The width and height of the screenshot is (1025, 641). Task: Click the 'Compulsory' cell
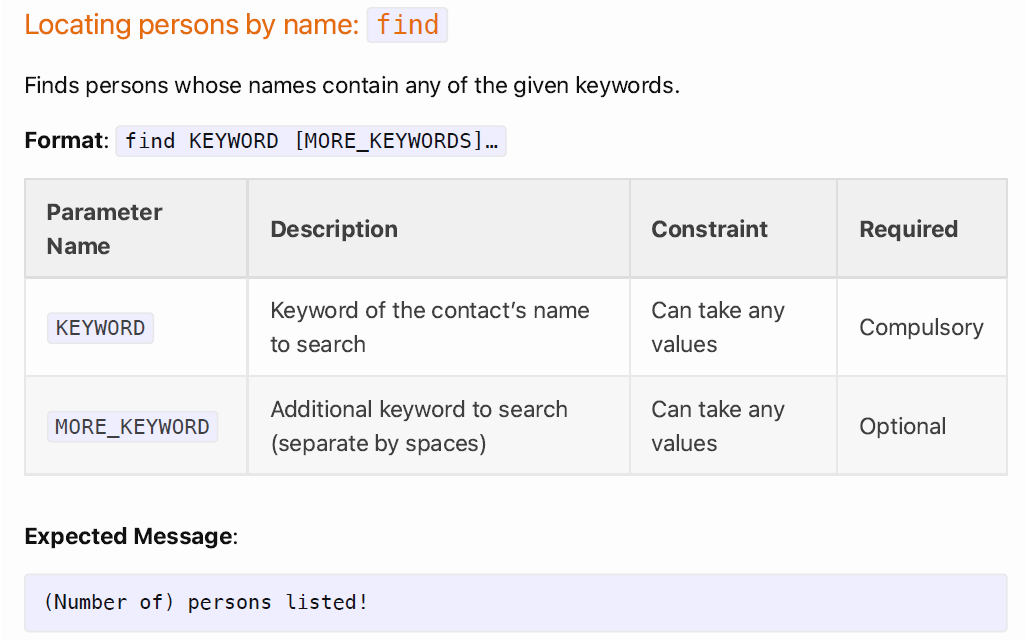[922, 327]
